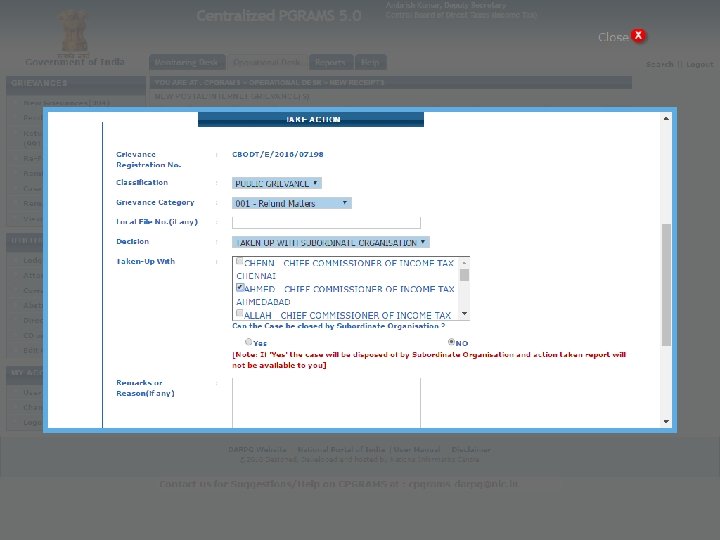Open the User Manual footer link

(x=416, y=450)
